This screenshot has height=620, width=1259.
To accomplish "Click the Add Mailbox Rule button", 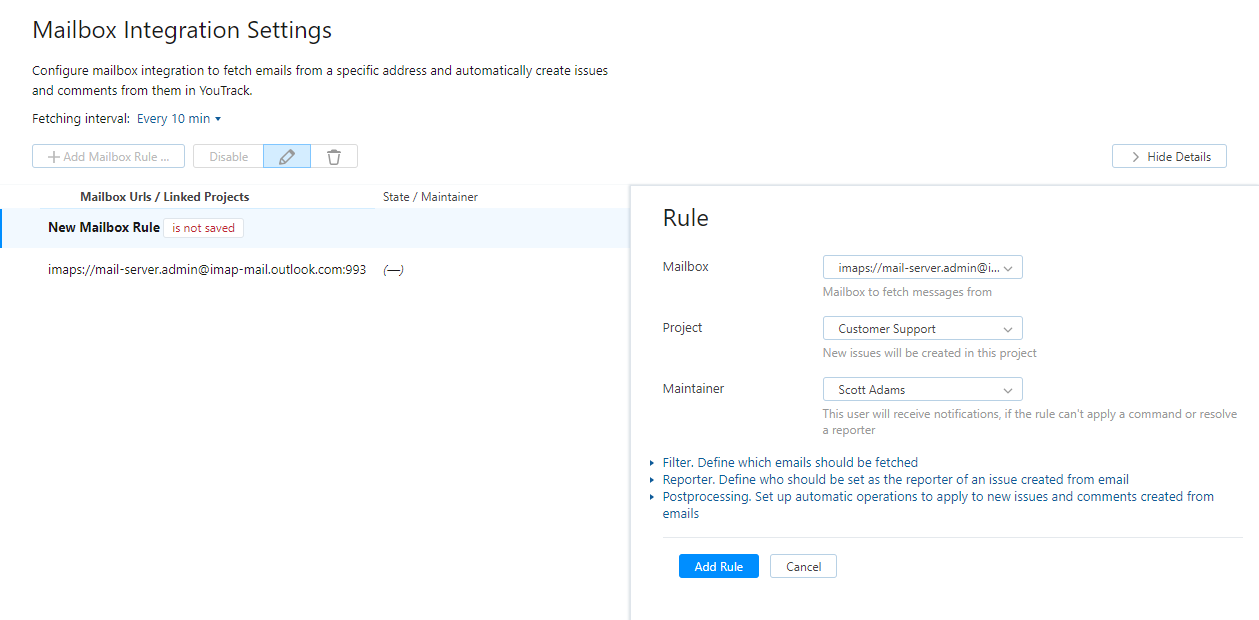I will 108,157.
